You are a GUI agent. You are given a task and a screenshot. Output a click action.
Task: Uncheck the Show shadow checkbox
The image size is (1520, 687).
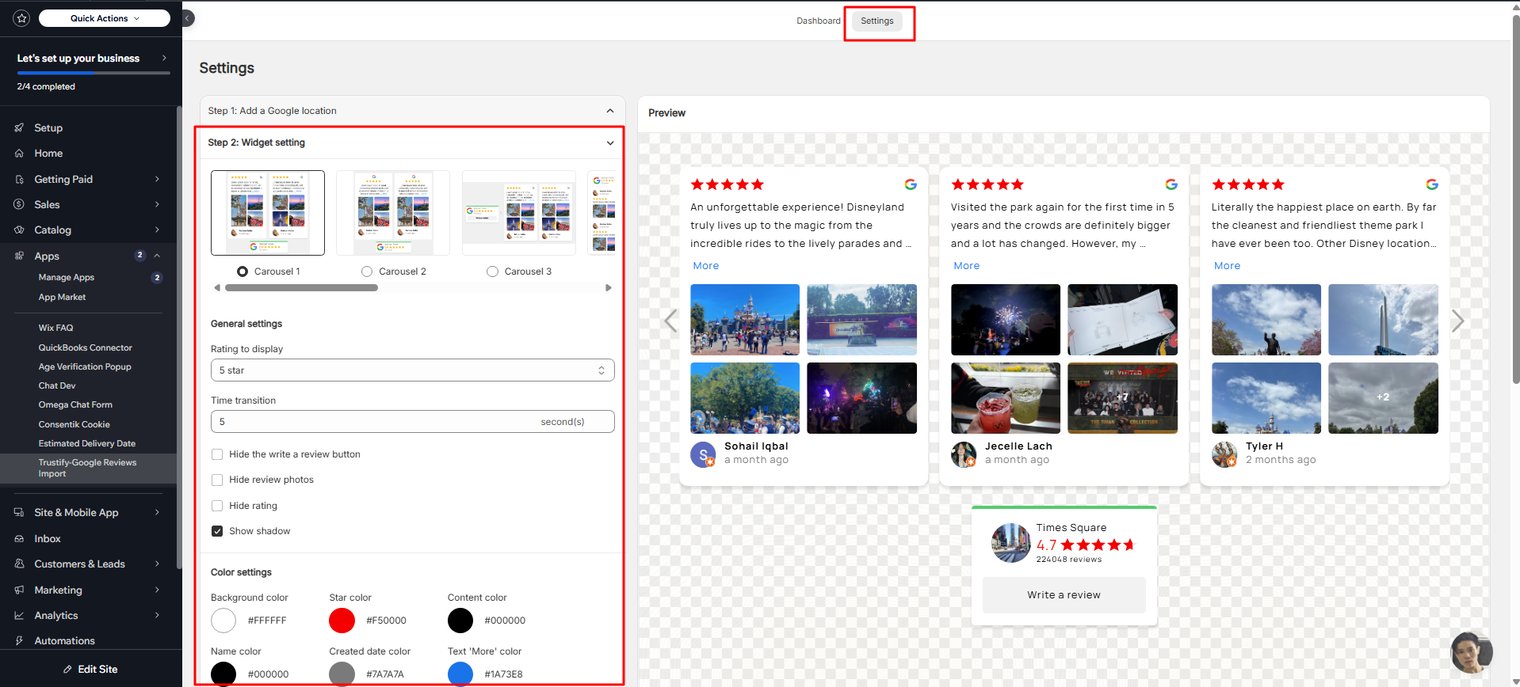click(x=217, y=531)
